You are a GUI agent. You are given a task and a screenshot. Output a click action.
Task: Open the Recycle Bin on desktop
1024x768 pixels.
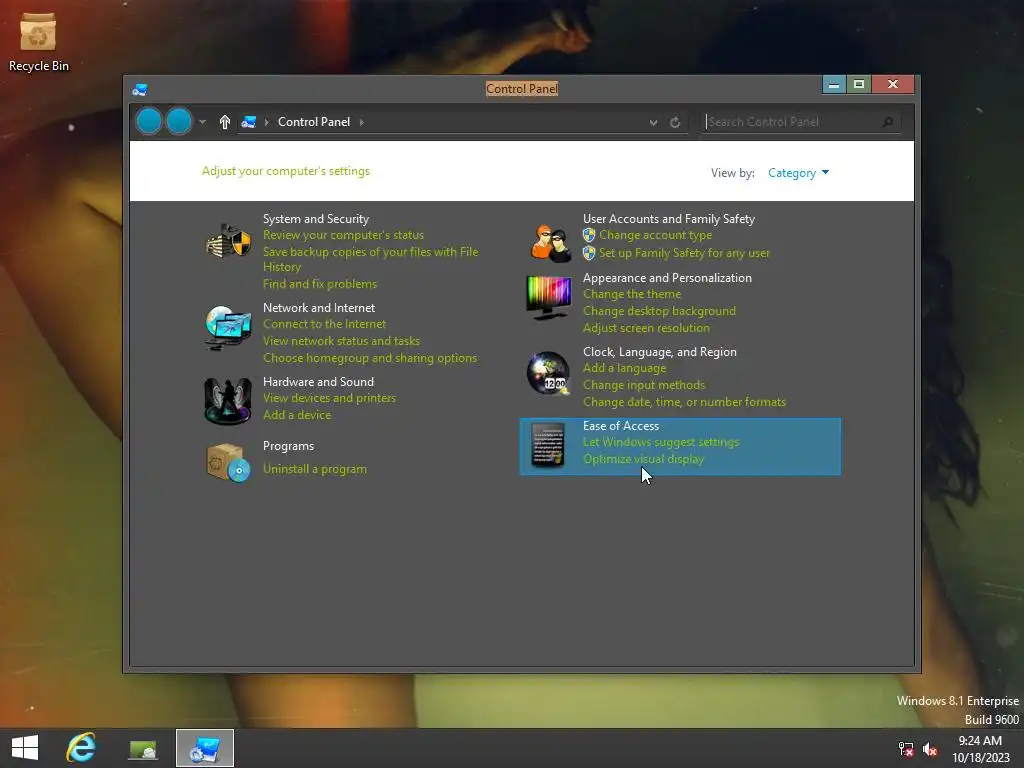38,42
